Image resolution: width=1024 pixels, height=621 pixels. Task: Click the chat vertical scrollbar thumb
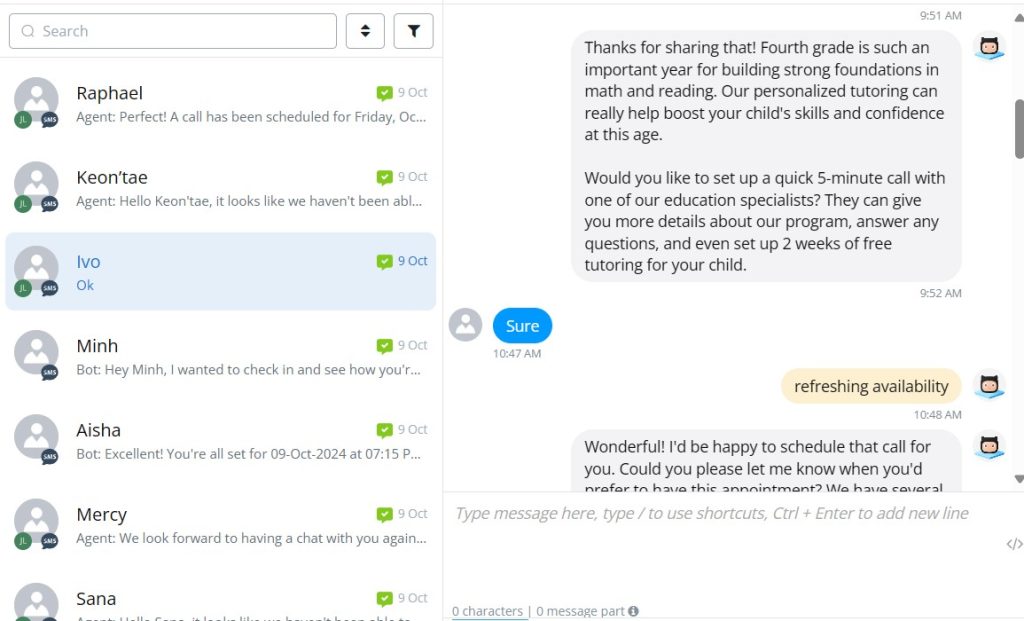[x=1019, y=128]
